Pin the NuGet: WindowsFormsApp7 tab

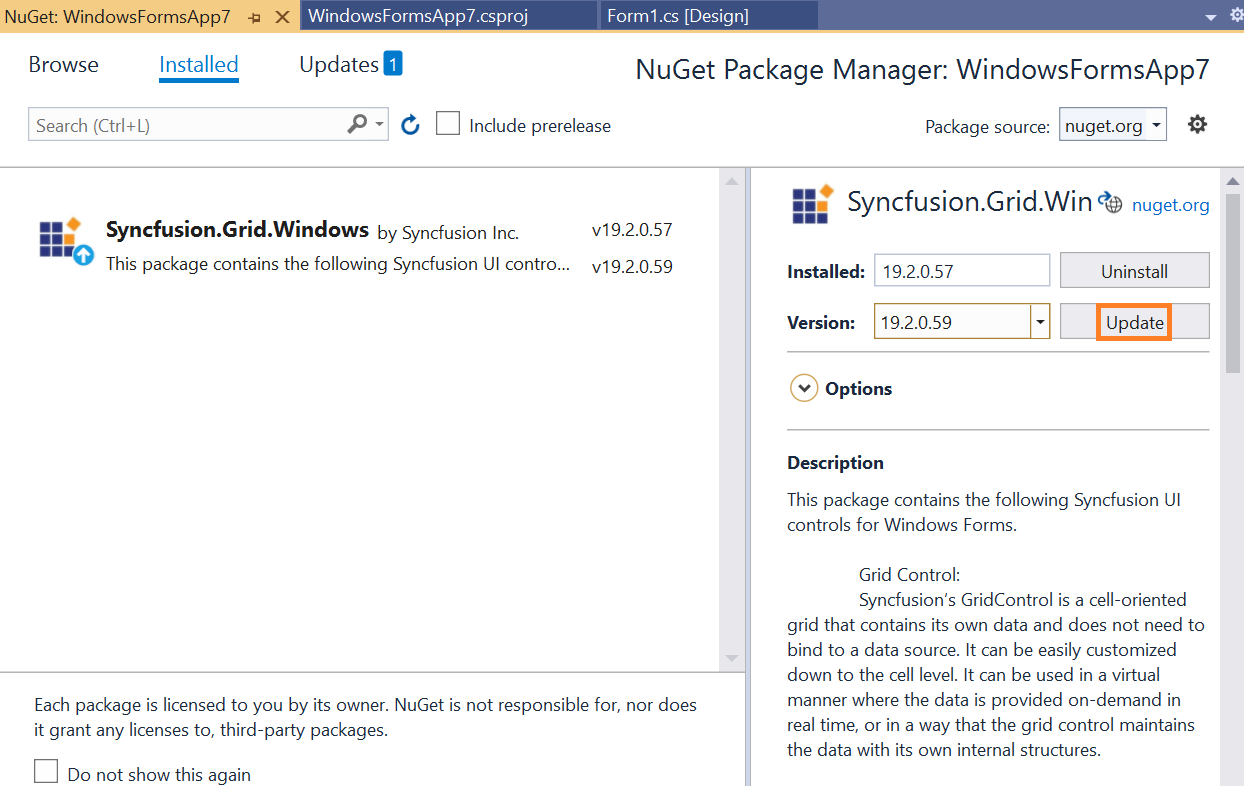(255, 18)
